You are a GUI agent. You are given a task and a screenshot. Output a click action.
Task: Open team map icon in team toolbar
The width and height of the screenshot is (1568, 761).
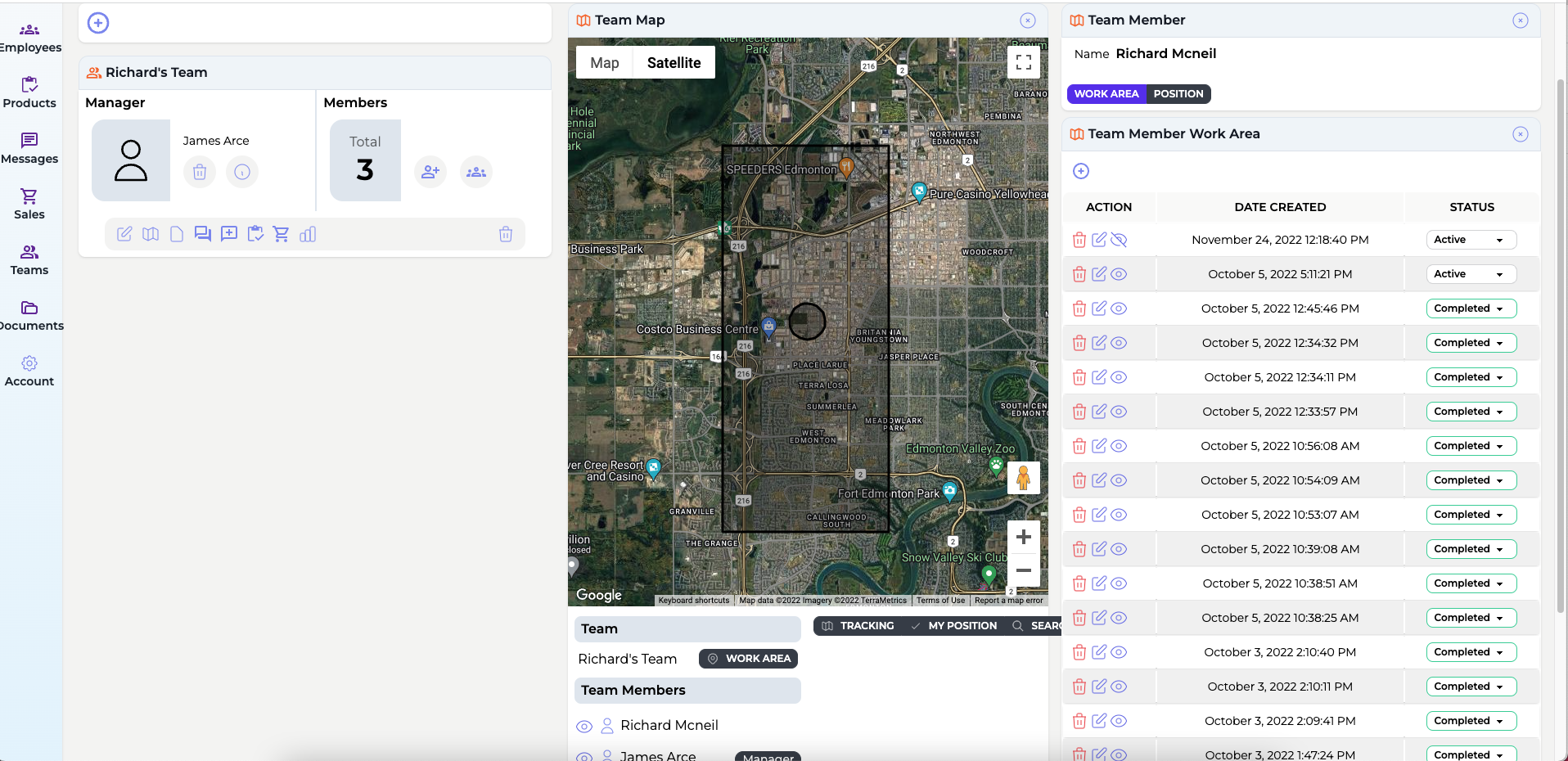[151, 234]
